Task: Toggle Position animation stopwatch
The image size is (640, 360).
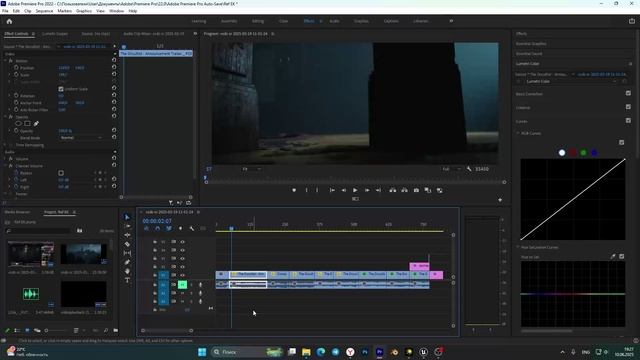Action: 16,68
